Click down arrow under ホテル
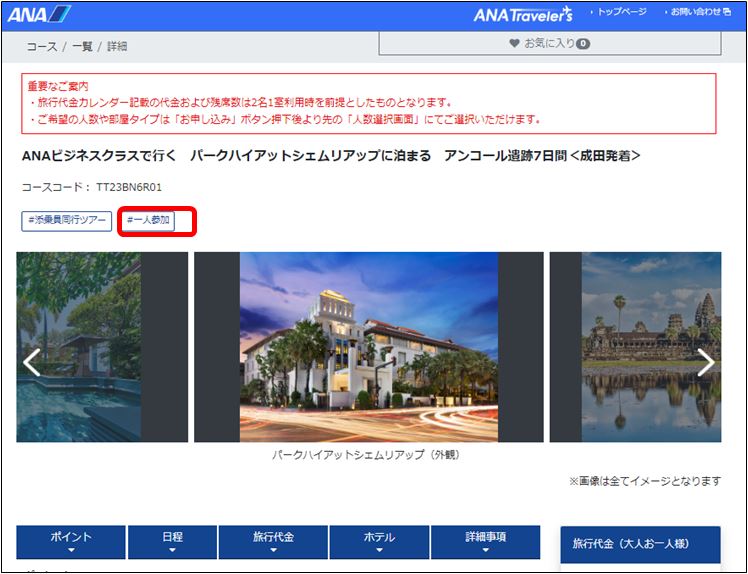The image size is (748, 574). (x=379, y=550)
